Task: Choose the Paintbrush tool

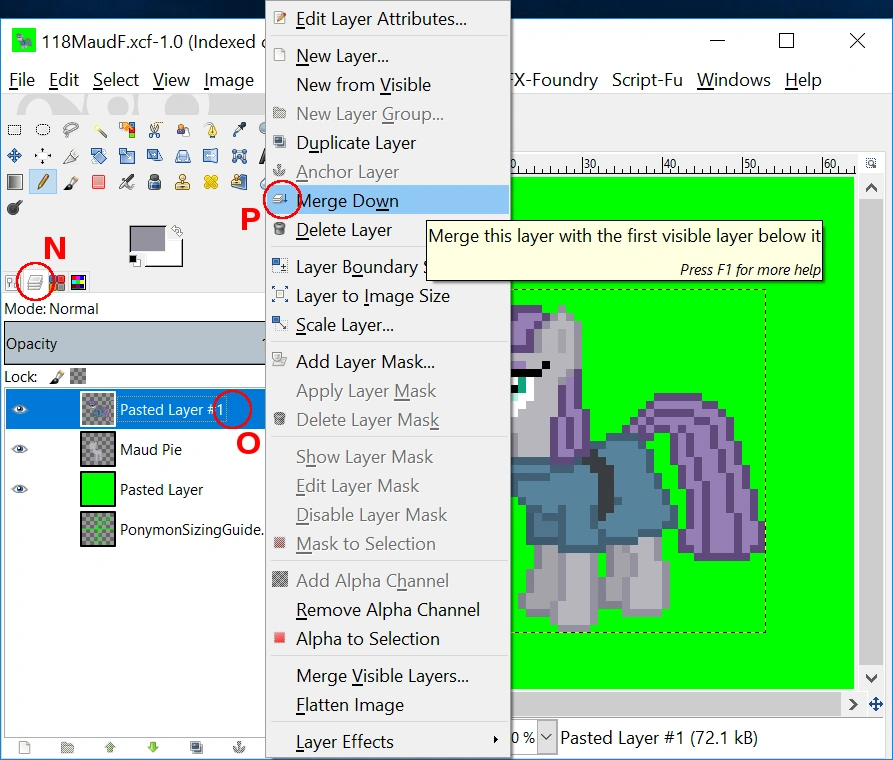Action: pos(71,182)
